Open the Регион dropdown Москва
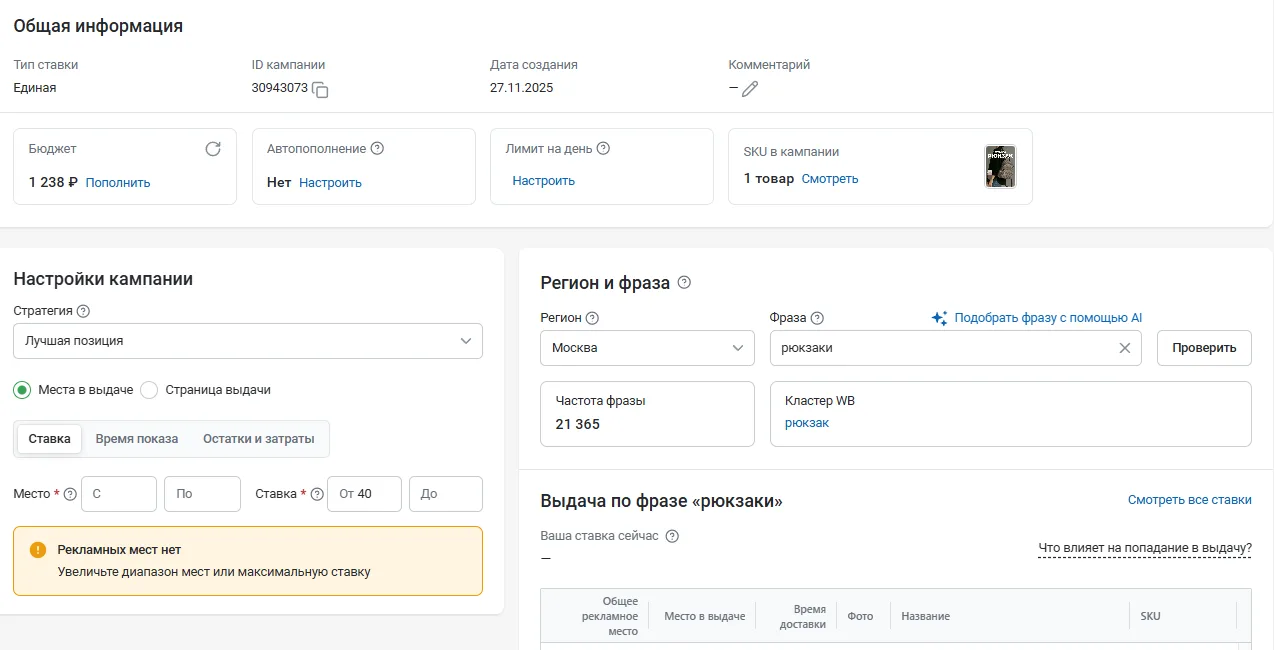This screenshot has width=1274, height=650. tap(647, 348)
